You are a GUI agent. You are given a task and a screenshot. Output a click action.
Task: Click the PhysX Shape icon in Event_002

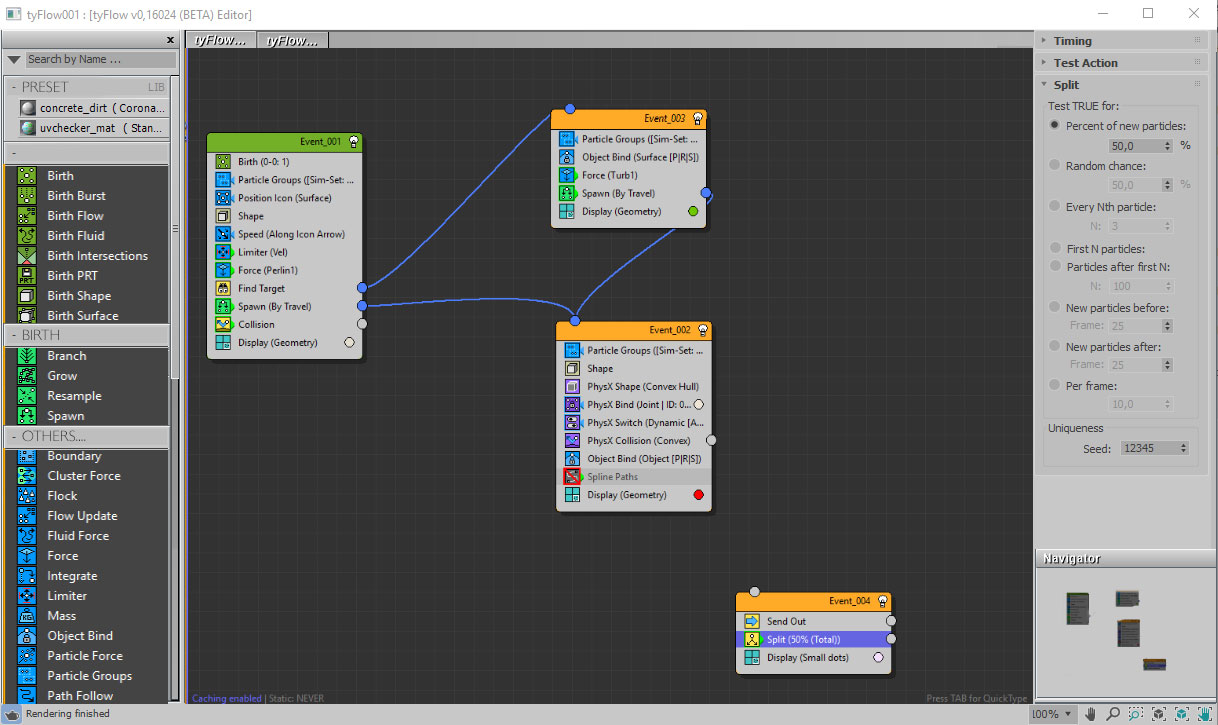coord(573,387)
